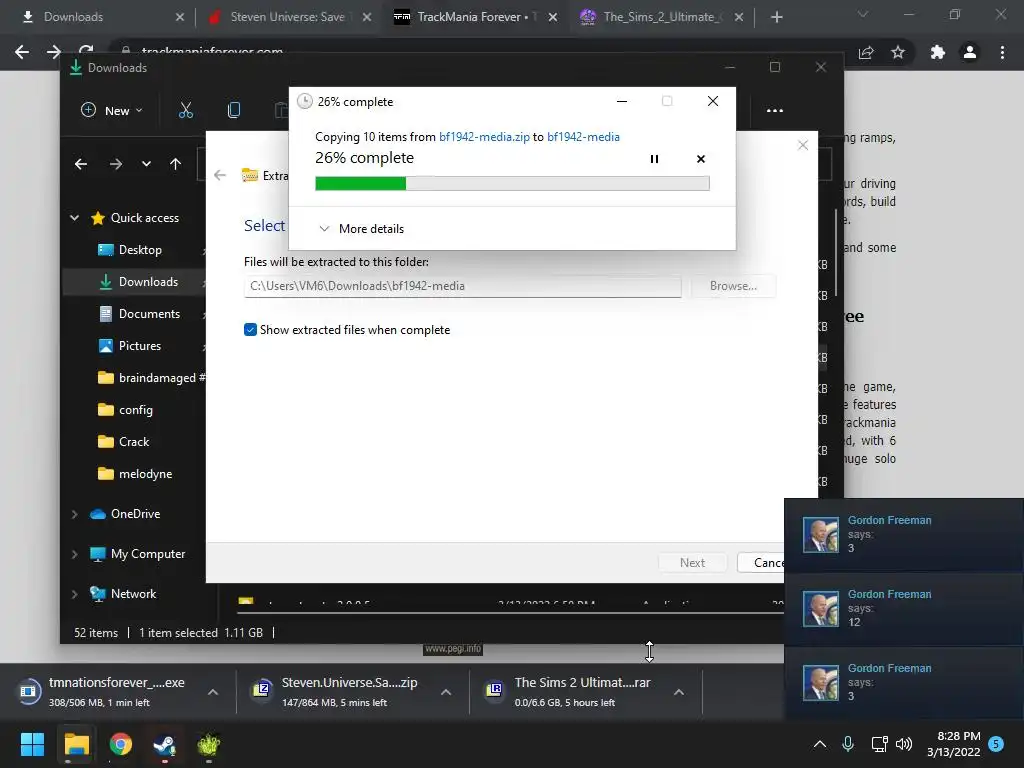Open the New menu in Downloads explorer
1024x768 pixels.
(112, 110)
